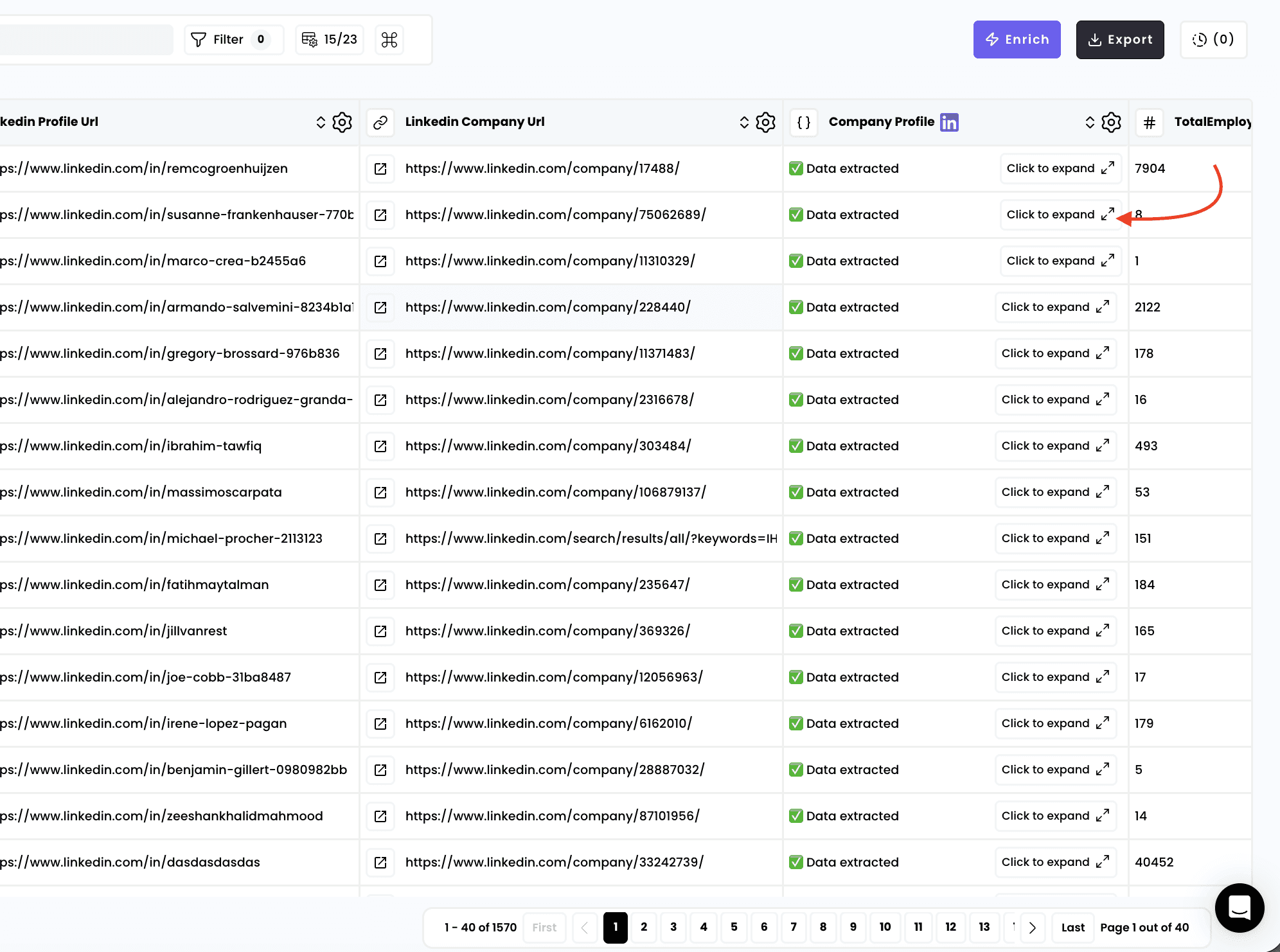Open settings gear for Linkedin Company Url column

tap(765, 122)
